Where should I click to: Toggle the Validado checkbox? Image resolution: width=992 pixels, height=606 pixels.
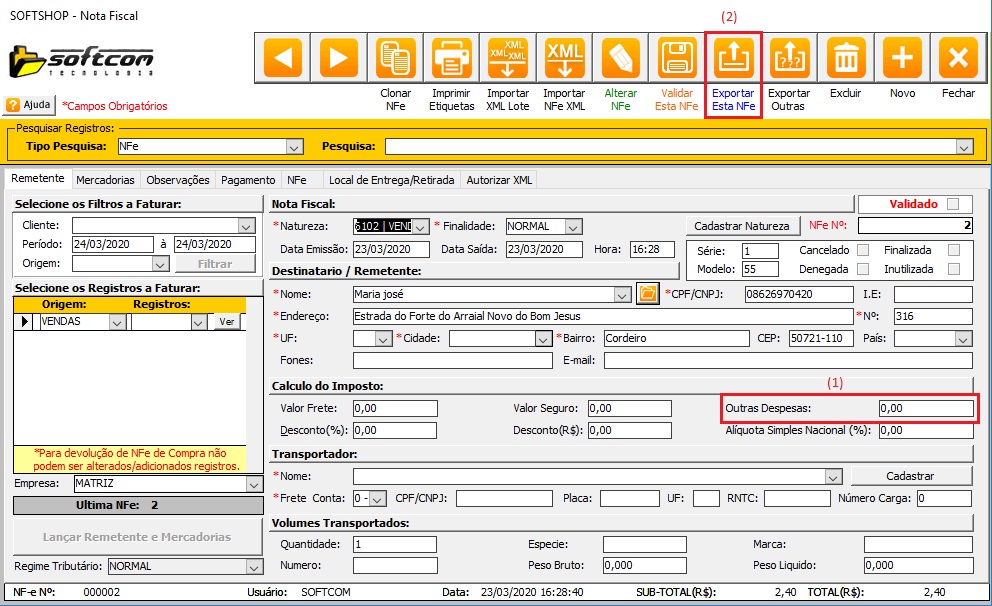953,204
